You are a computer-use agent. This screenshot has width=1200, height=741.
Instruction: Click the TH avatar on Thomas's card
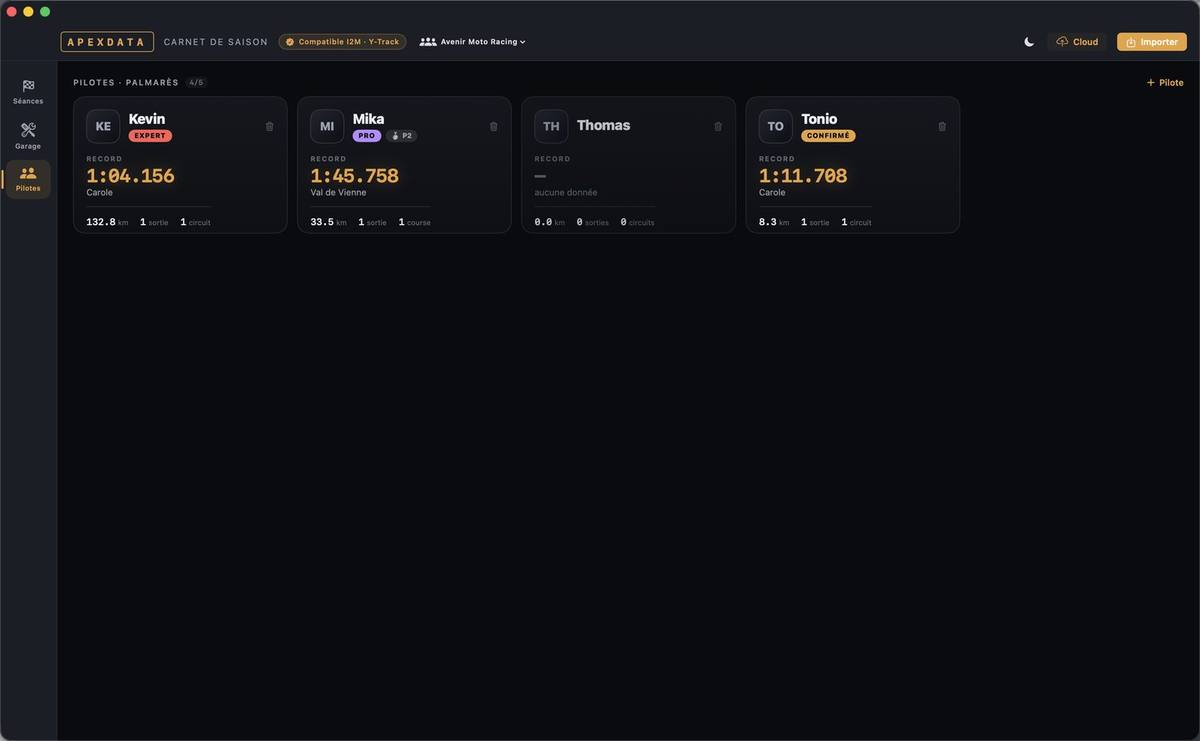tap(551, 126)
